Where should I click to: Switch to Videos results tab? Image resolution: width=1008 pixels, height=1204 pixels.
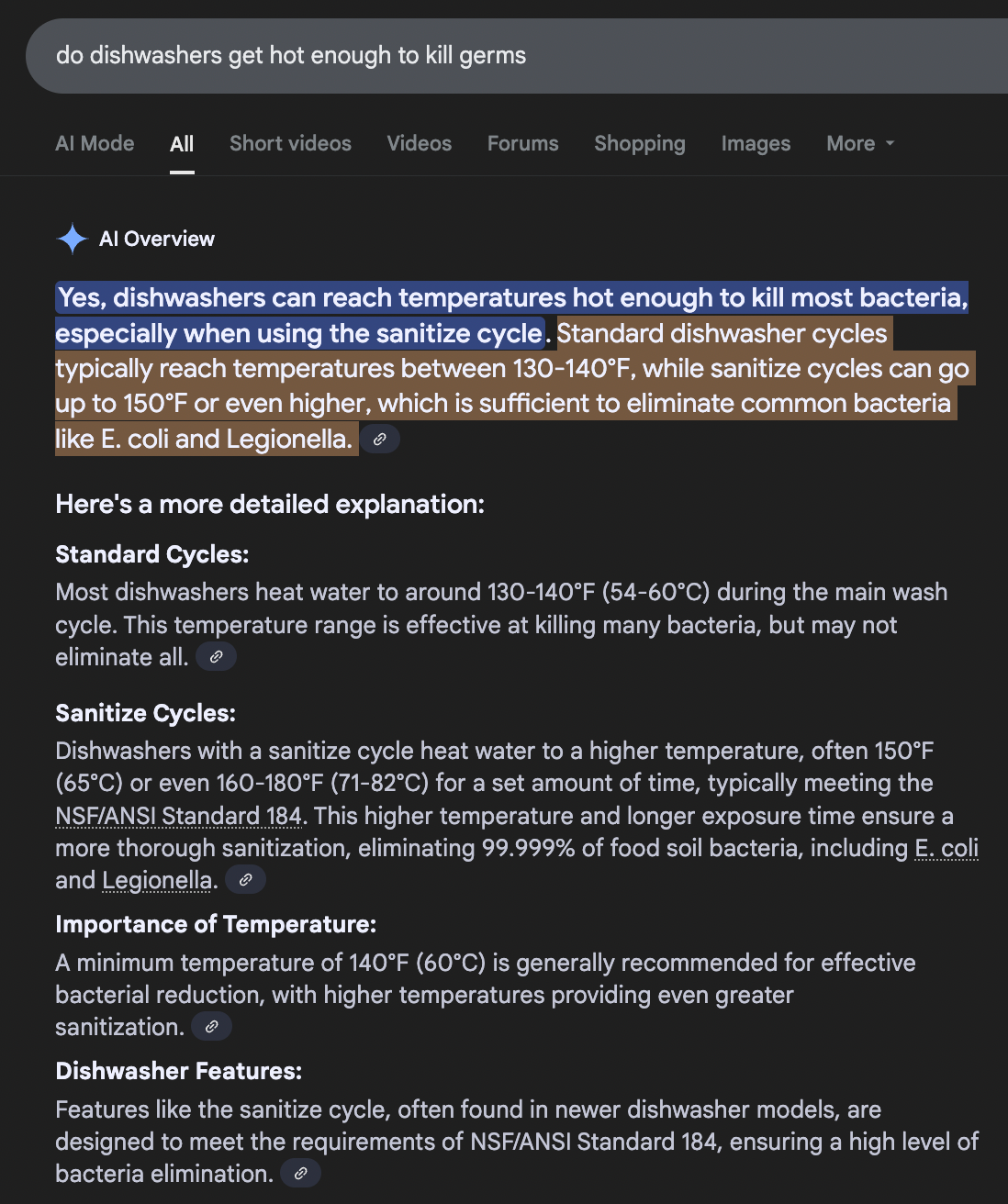419,144
